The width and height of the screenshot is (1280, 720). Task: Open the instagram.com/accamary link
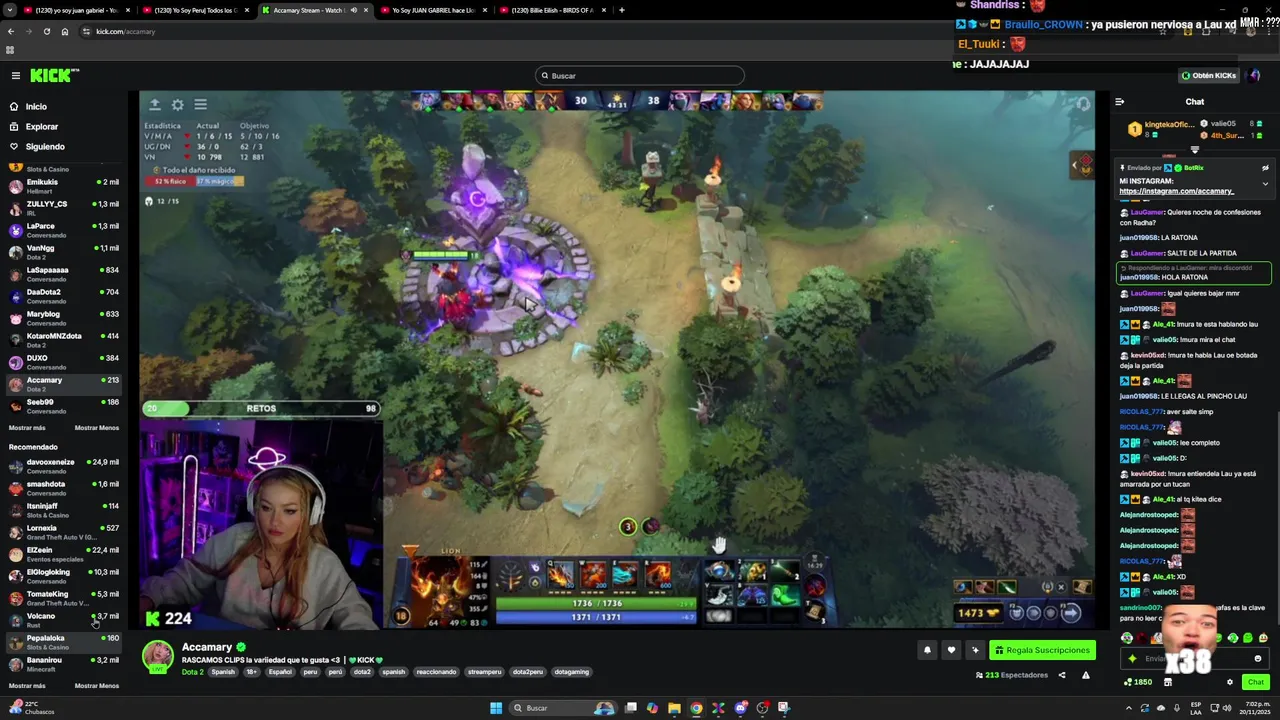[1176, 191]
